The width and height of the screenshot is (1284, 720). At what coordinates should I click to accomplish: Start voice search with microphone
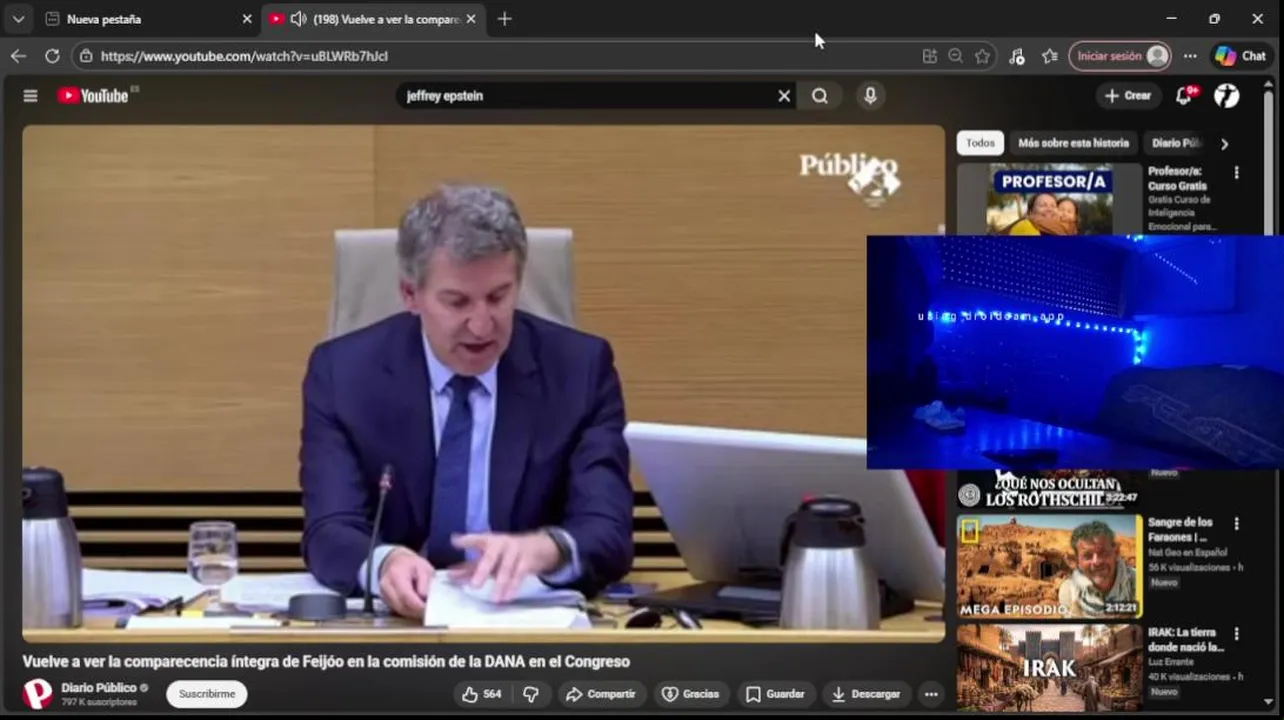(870, 96)
